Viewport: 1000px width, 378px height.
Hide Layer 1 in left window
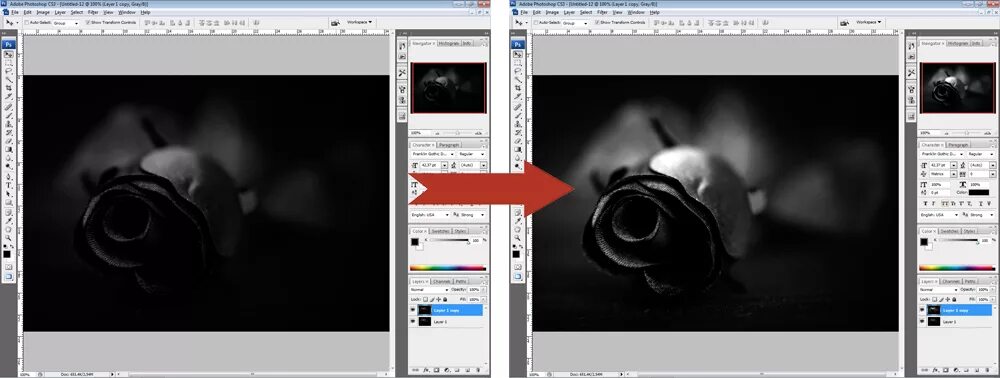click(413, 322)
